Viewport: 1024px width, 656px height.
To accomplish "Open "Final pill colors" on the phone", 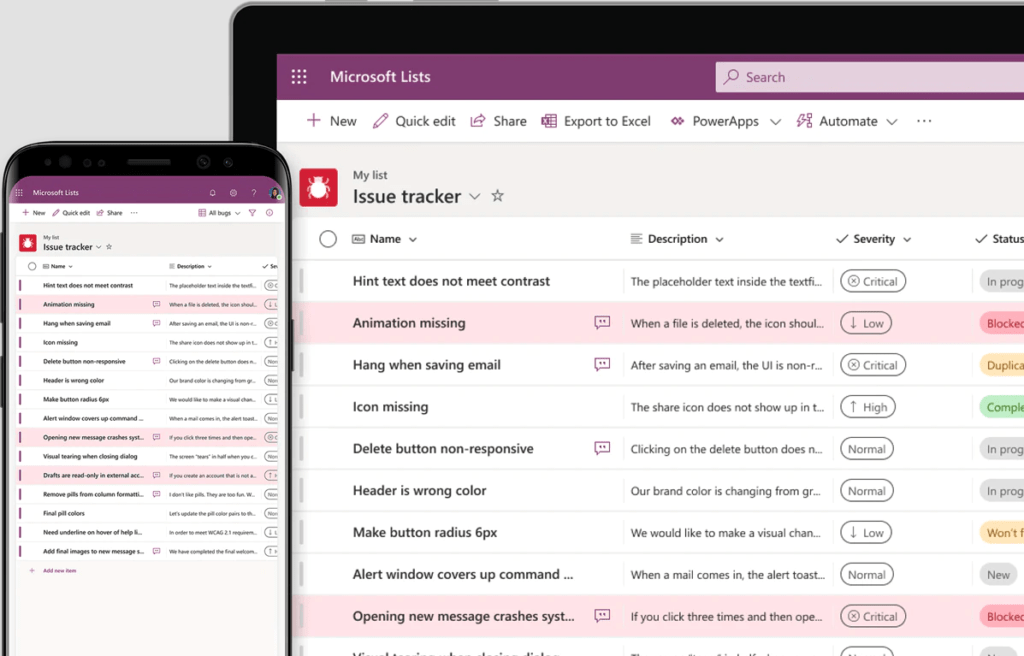I will tap(64, 513).
